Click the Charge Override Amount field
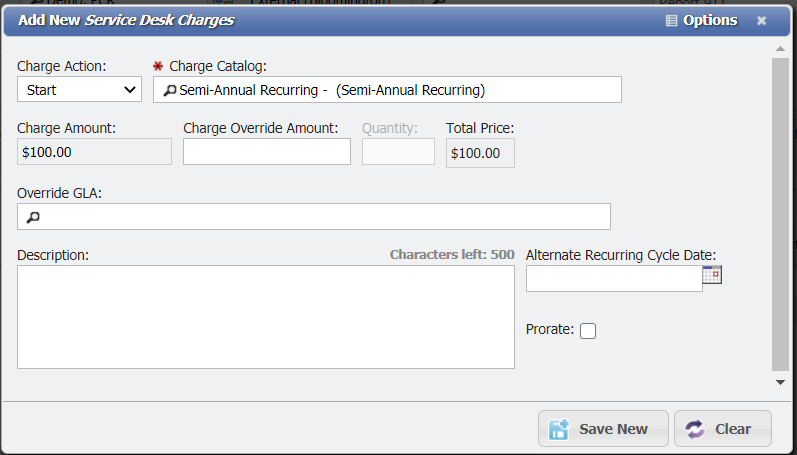 pyautogui.click(x=267, y=152)
